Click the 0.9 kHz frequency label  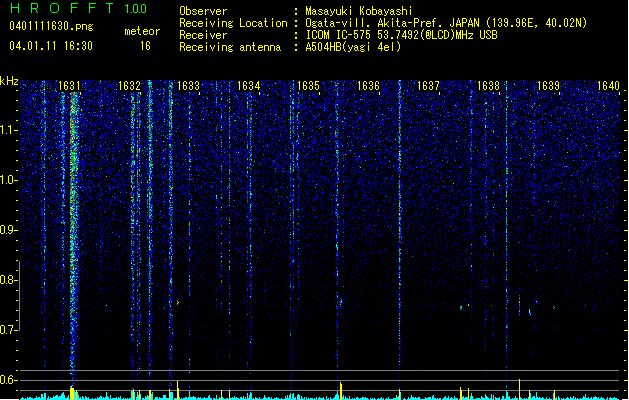8,230
